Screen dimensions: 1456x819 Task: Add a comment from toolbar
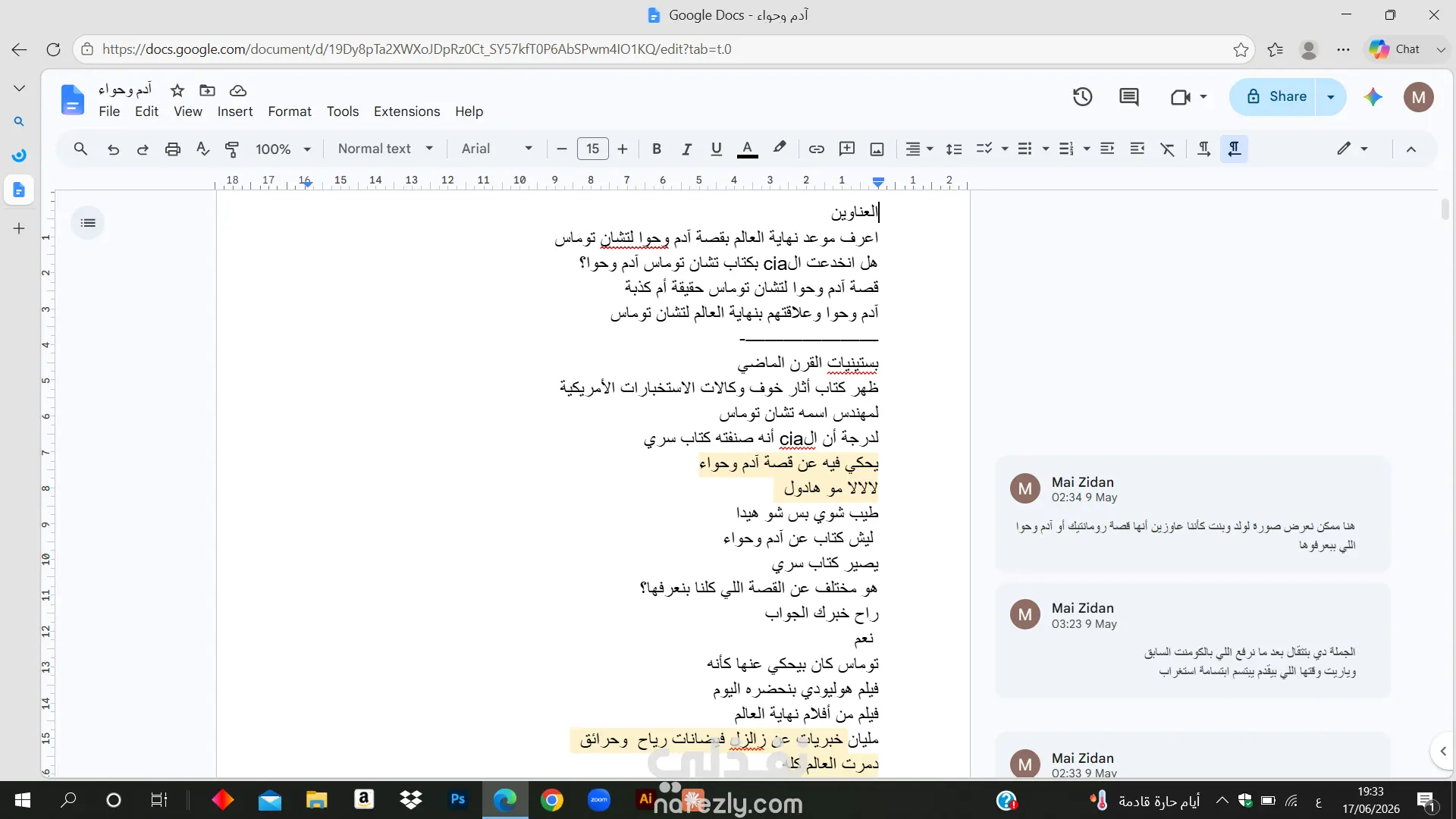(847, 149)
